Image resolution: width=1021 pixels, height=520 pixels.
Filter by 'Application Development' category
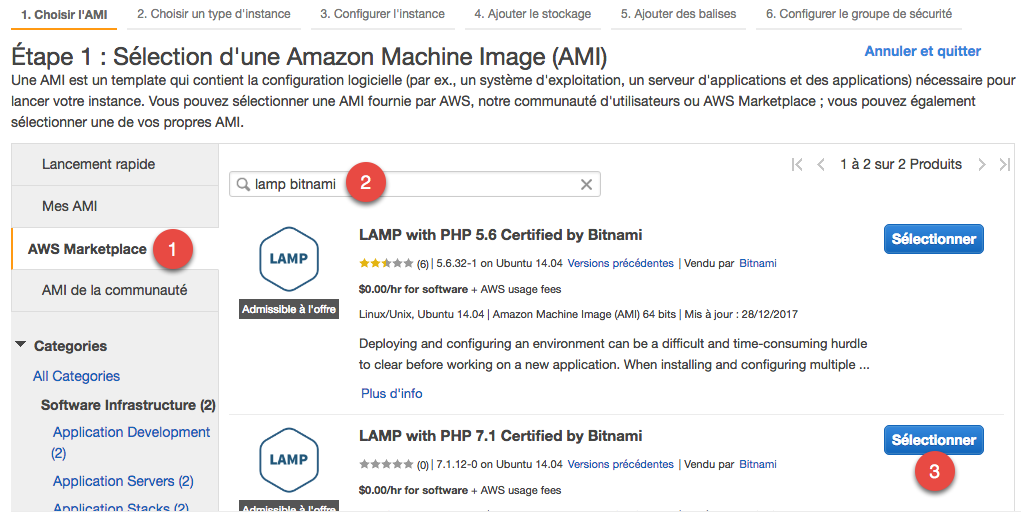(131, 432)
